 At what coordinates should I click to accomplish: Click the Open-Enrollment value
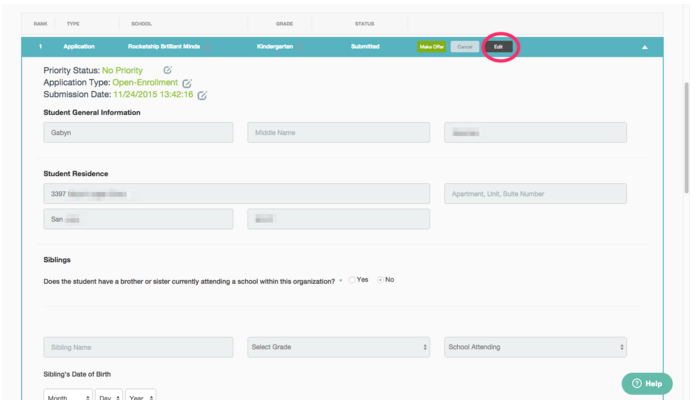[x=145, y=82]
